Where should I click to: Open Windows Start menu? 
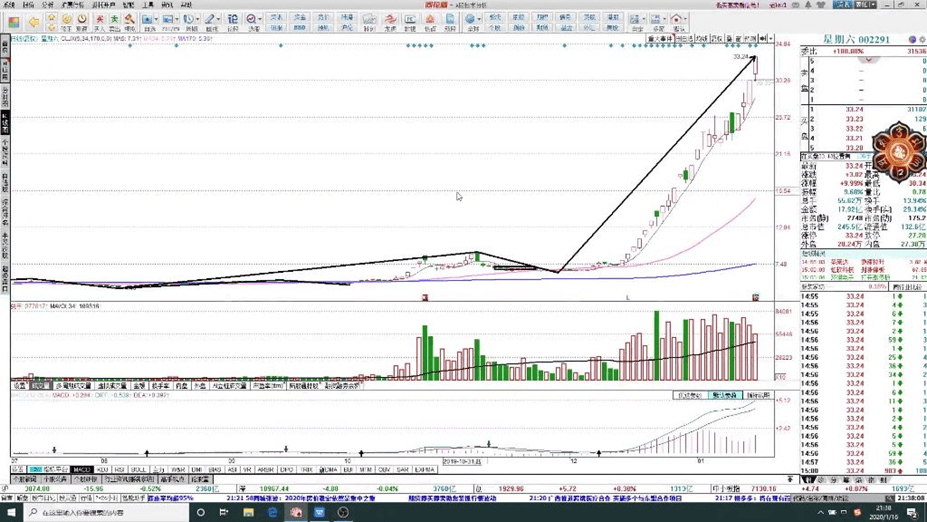click(x=10, y=512)
